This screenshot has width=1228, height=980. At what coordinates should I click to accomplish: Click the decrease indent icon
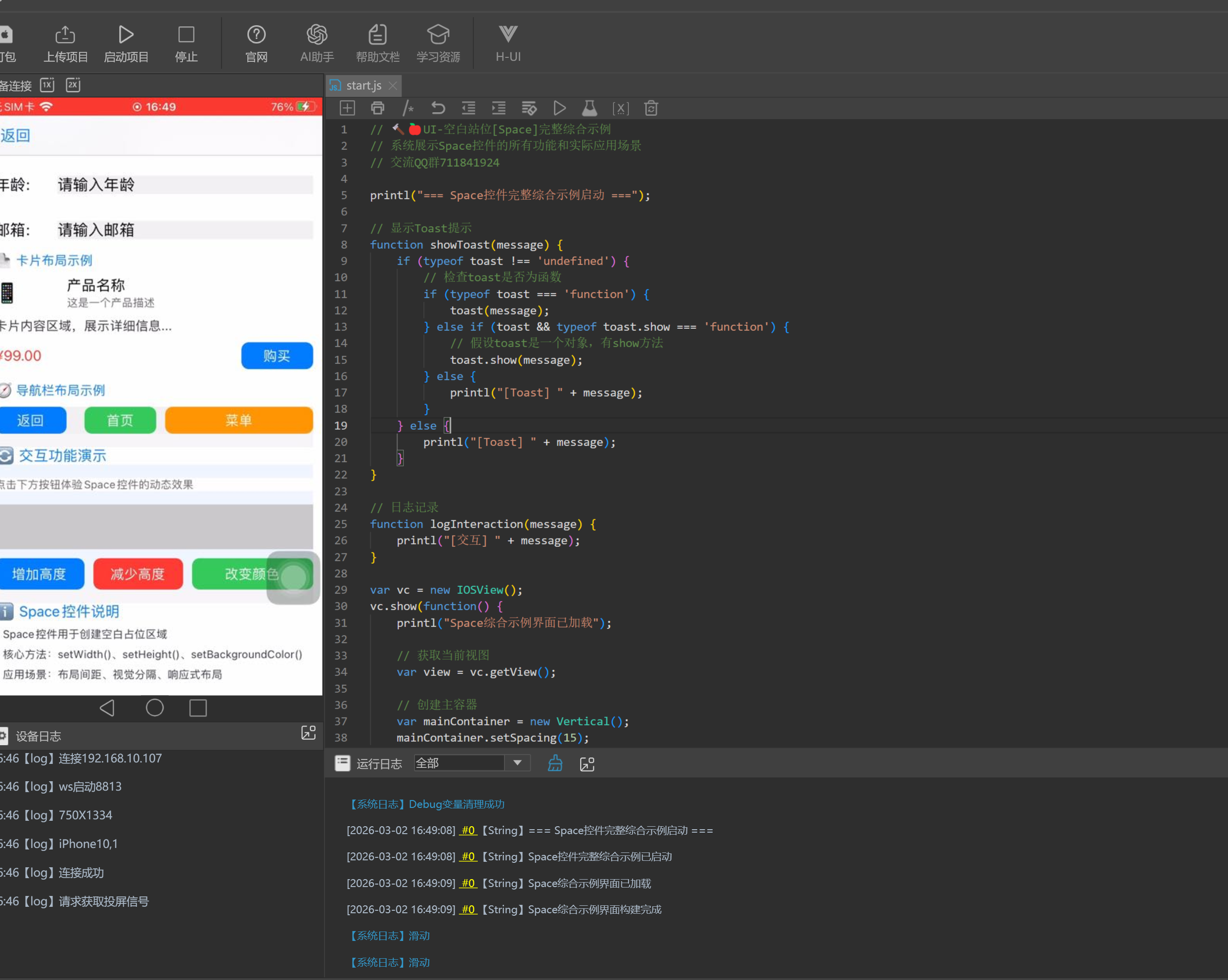(468, 108)
